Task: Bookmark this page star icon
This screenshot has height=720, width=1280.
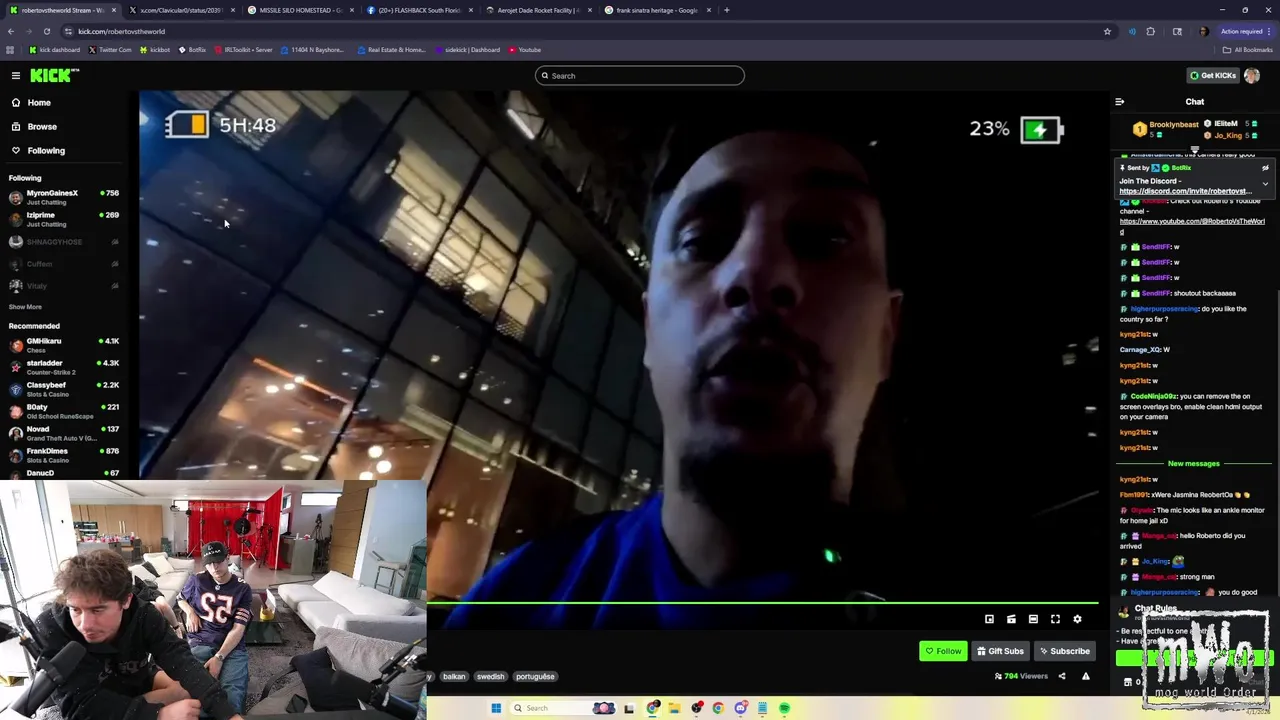Action: (1107, 31)
